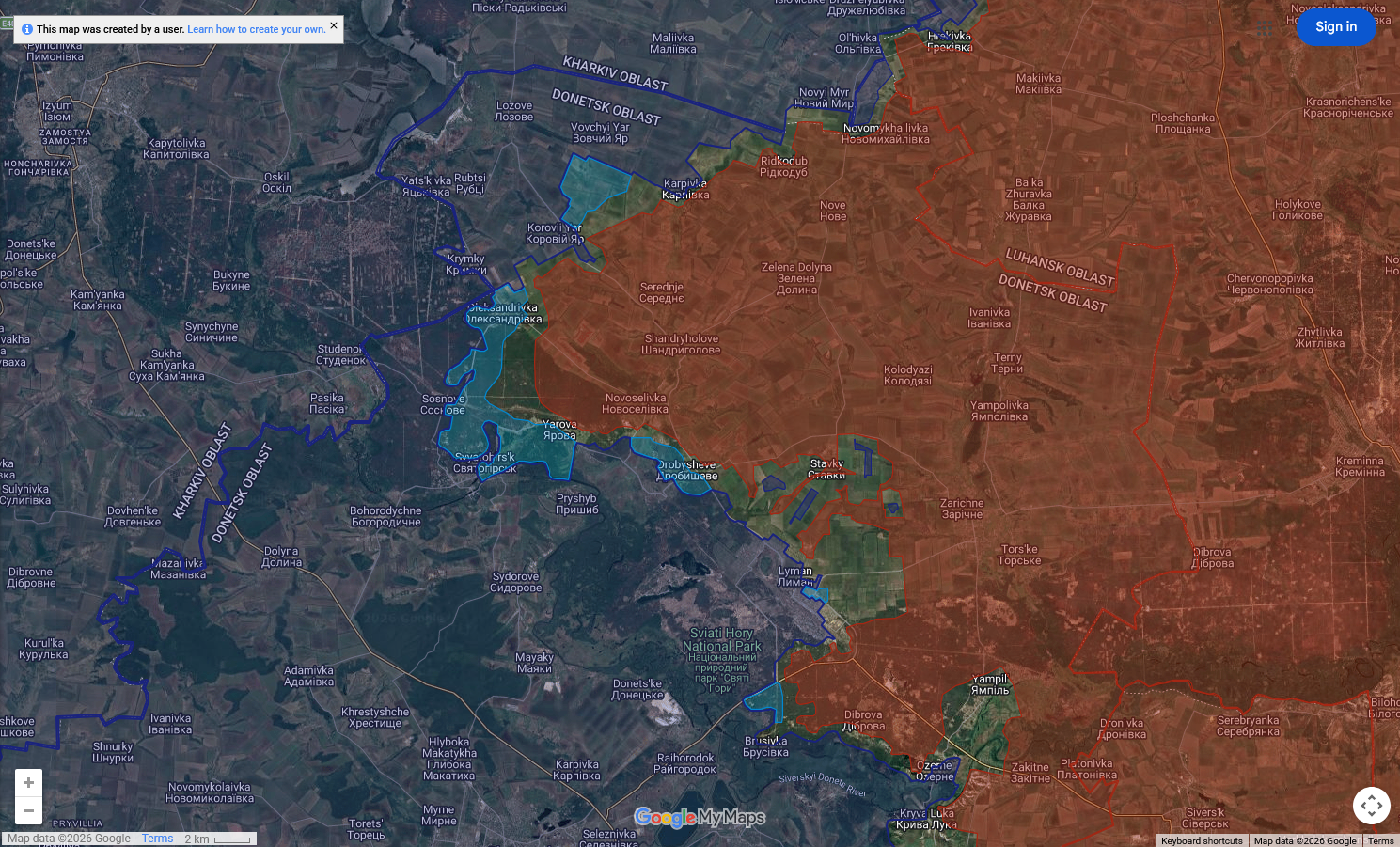Click the Sviatohirs'k town label
Viewport: 1400px width, 847px height.
(485, 463)
